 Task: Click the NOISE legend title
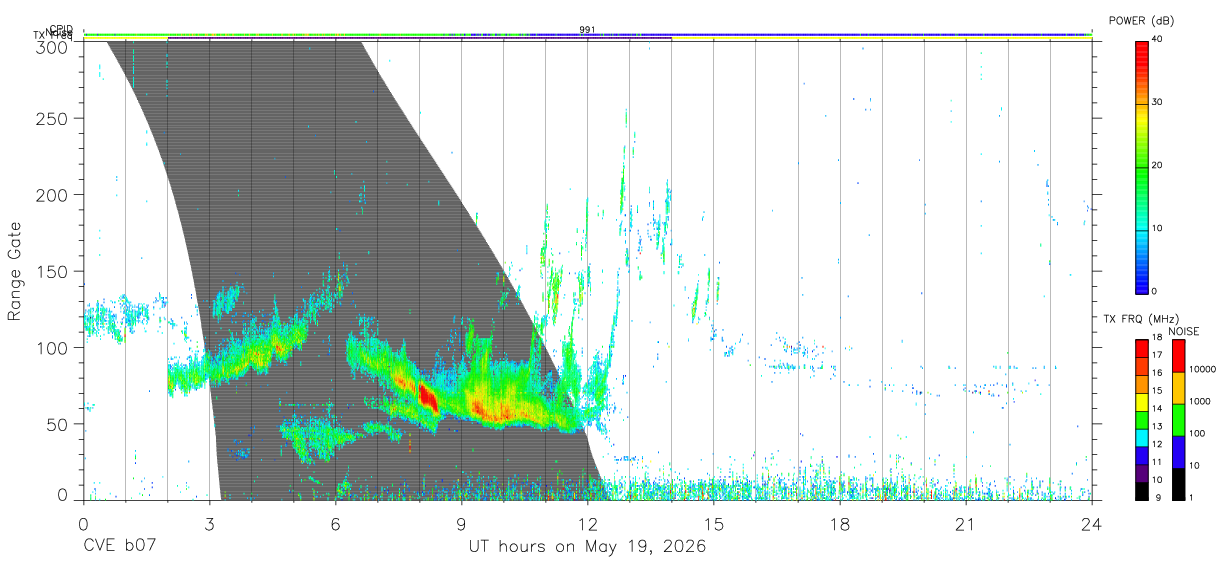click(1184, 332)
